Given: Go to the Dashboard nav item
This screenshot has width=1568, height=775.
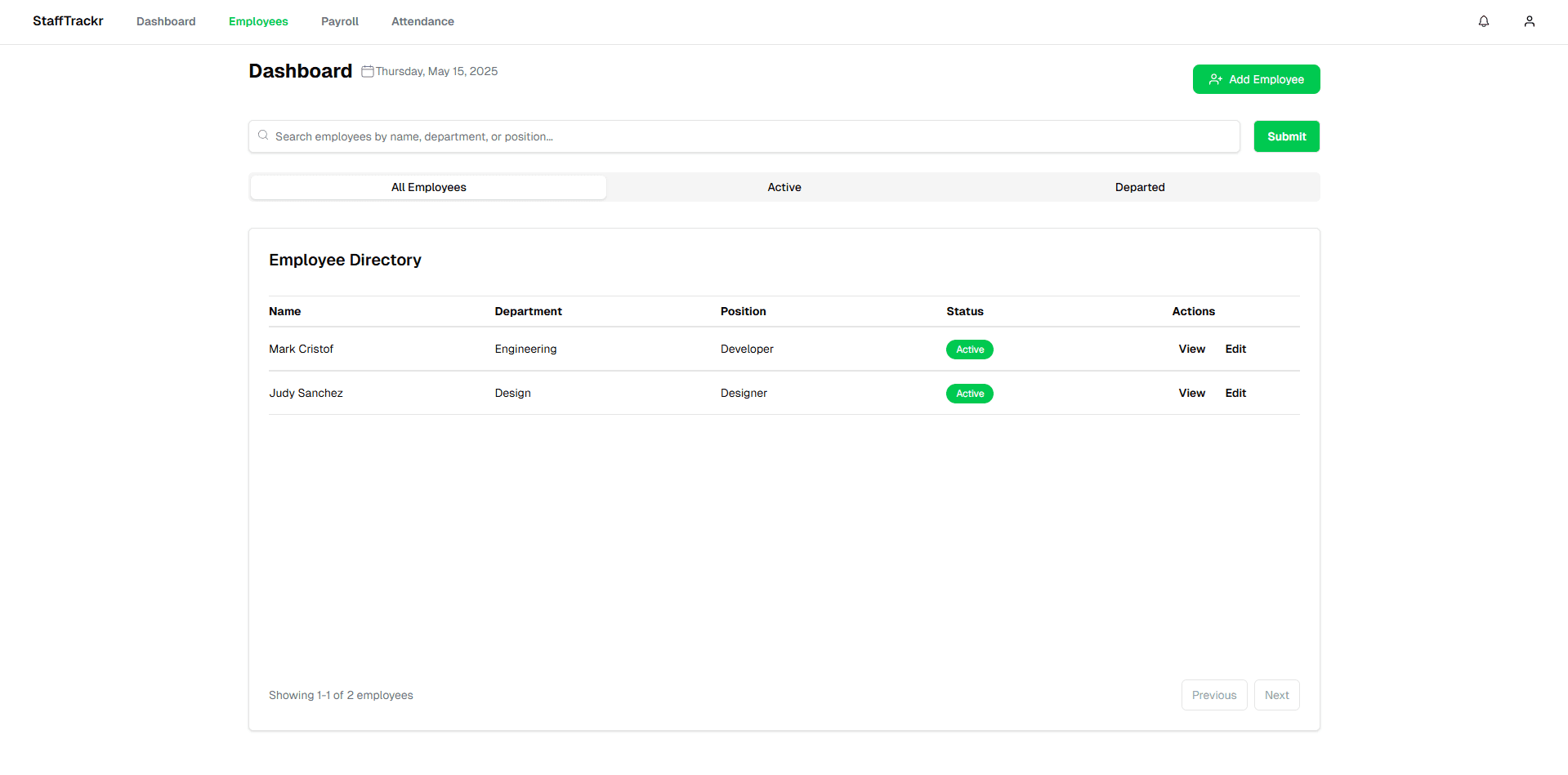Looking at the screenshot, I should coord(166,21).
